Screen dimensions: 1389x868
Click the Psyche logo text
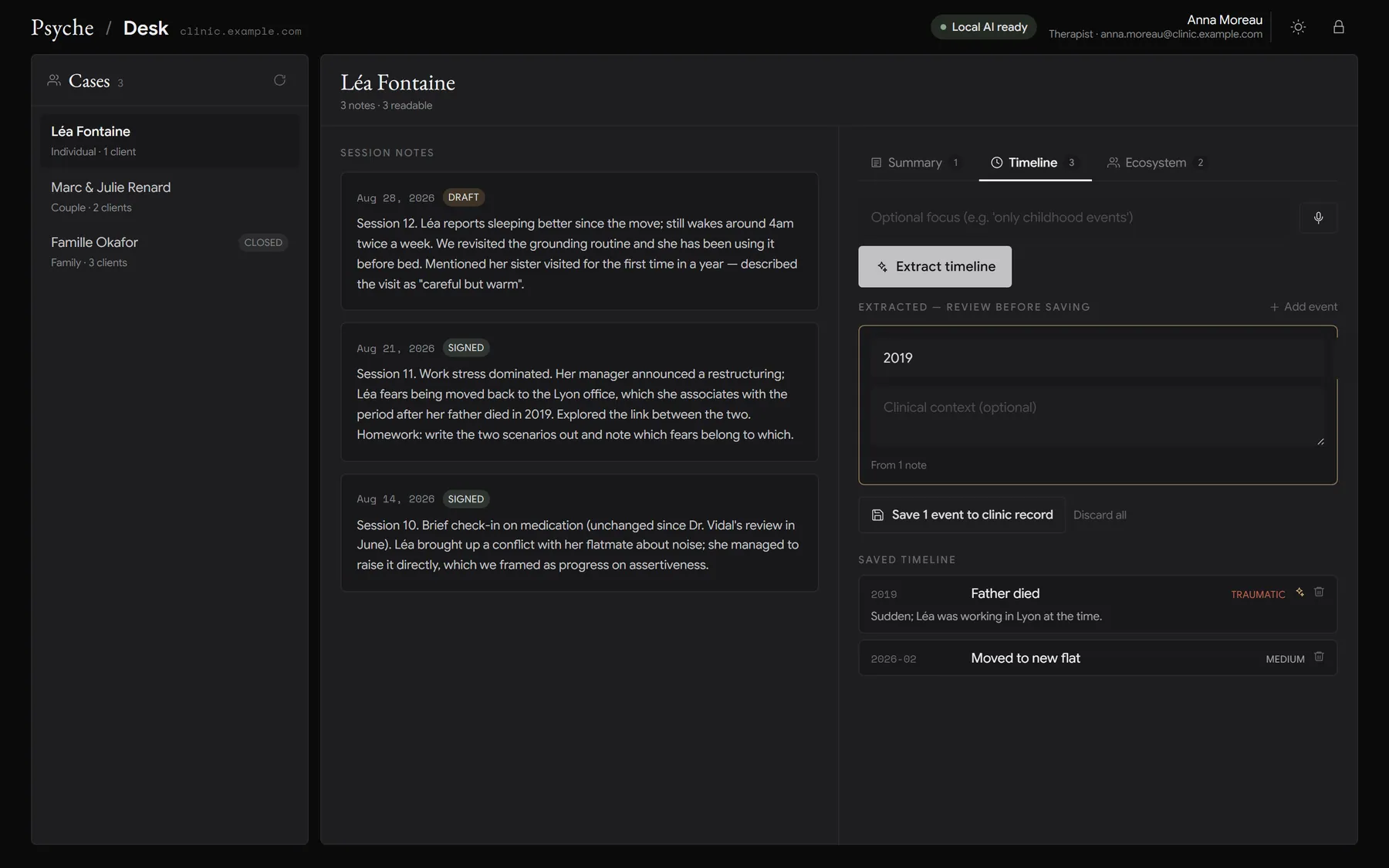[x=63, y=29]
